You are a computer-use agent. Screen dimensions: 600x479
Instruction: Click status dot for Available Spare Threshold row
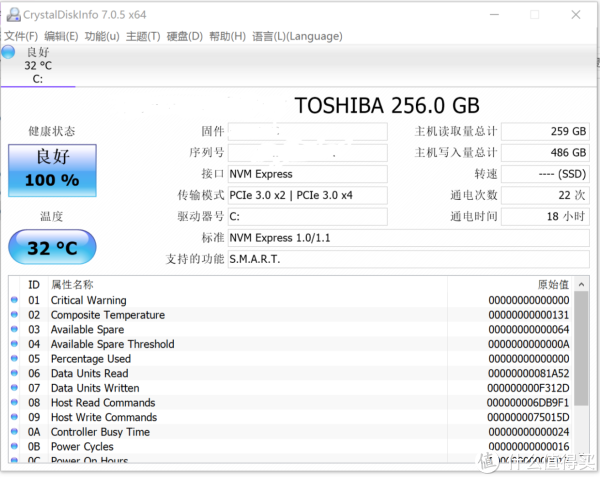14,344
